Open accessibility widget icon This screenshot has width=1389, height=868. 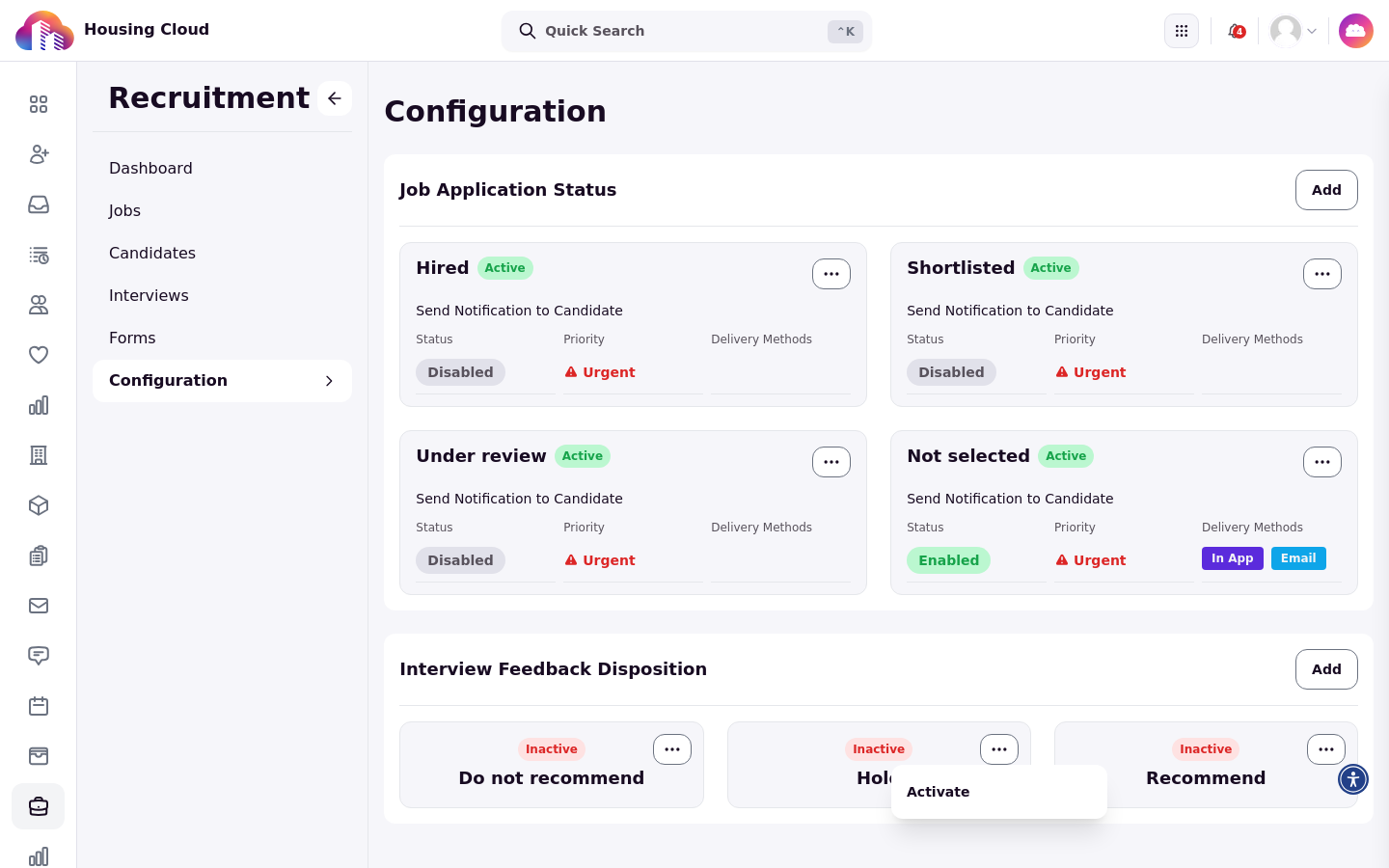tap(1353, 779)
